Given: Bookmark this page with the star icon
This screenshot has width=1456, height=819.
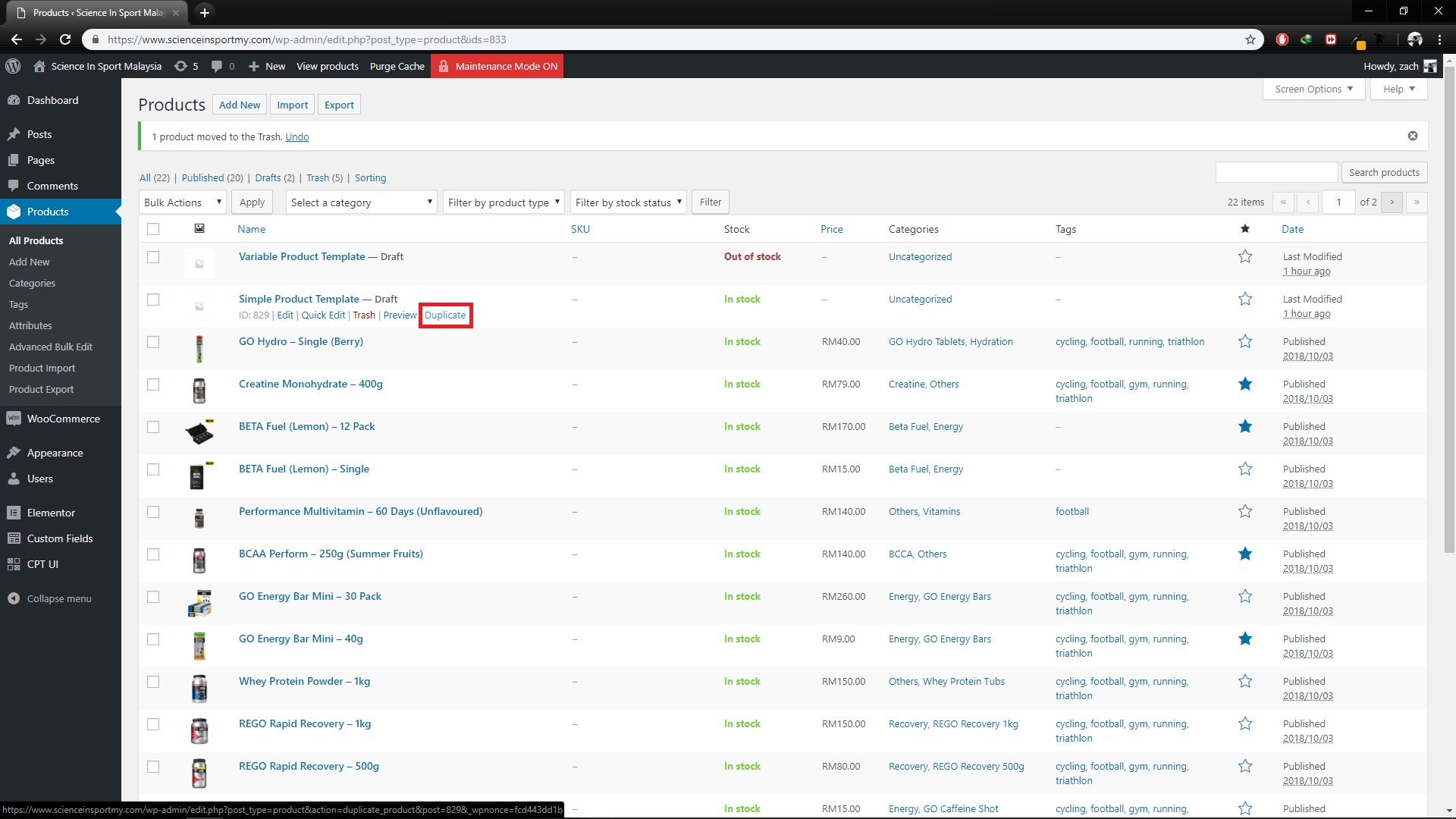Looking at the screenshot, I should coord(1250,39).
